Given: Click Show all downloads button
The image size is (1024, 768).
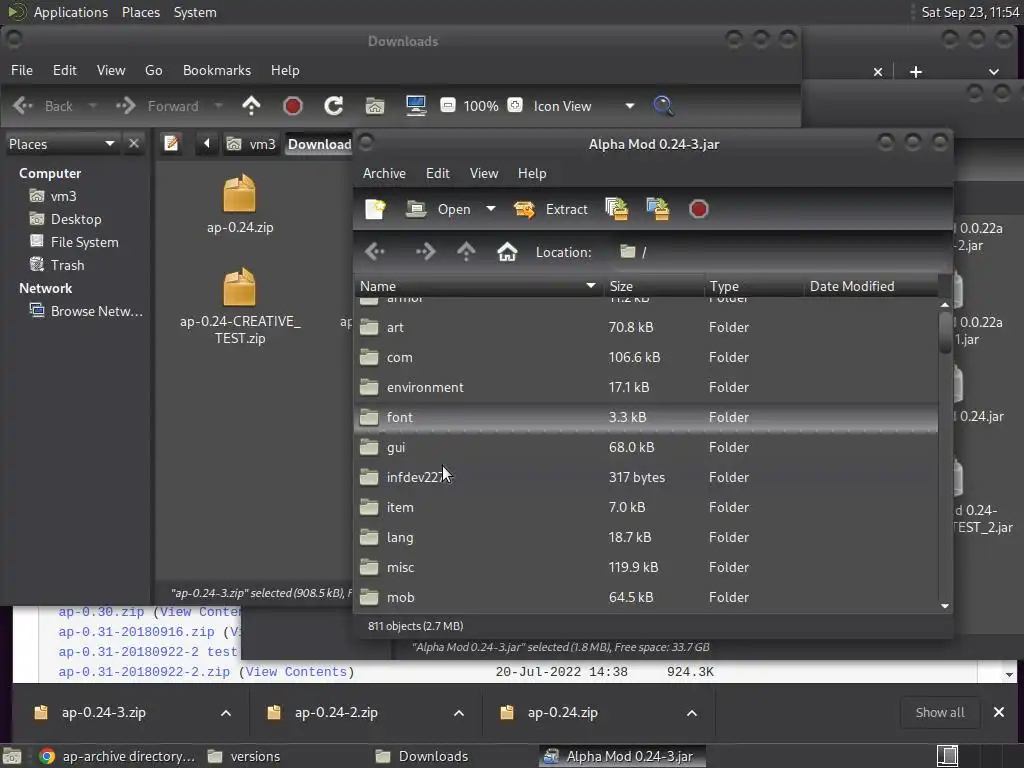Looking at the screenshot, I should [940, 712].
